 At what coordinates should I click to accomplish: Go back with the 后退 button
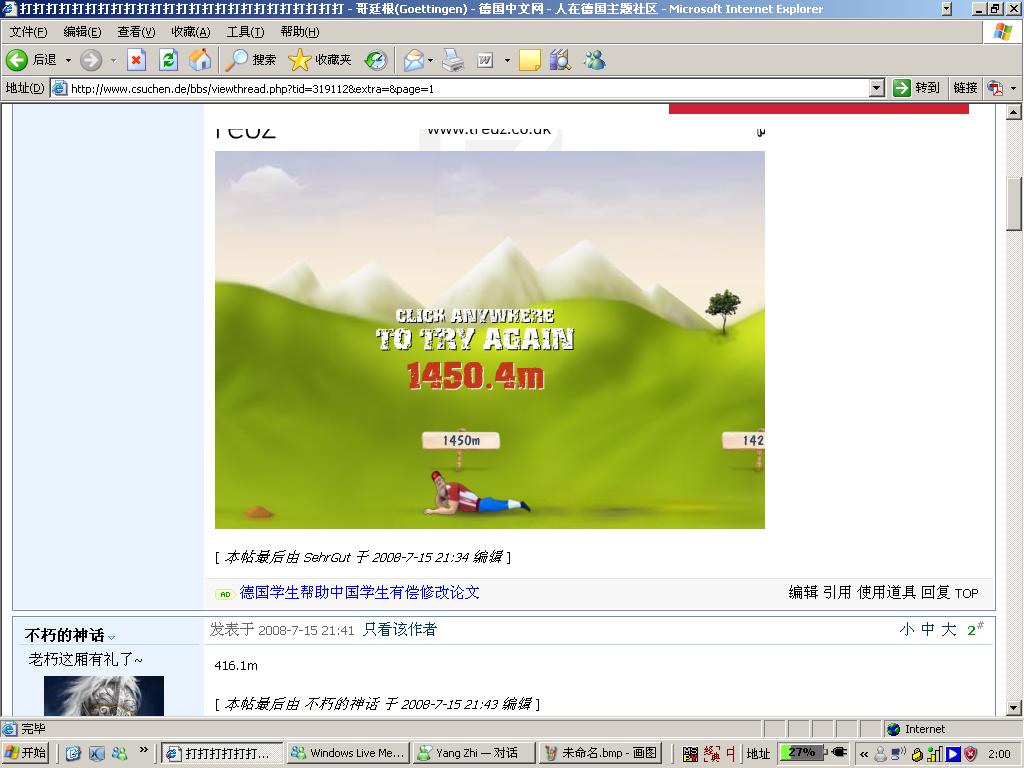31,60
